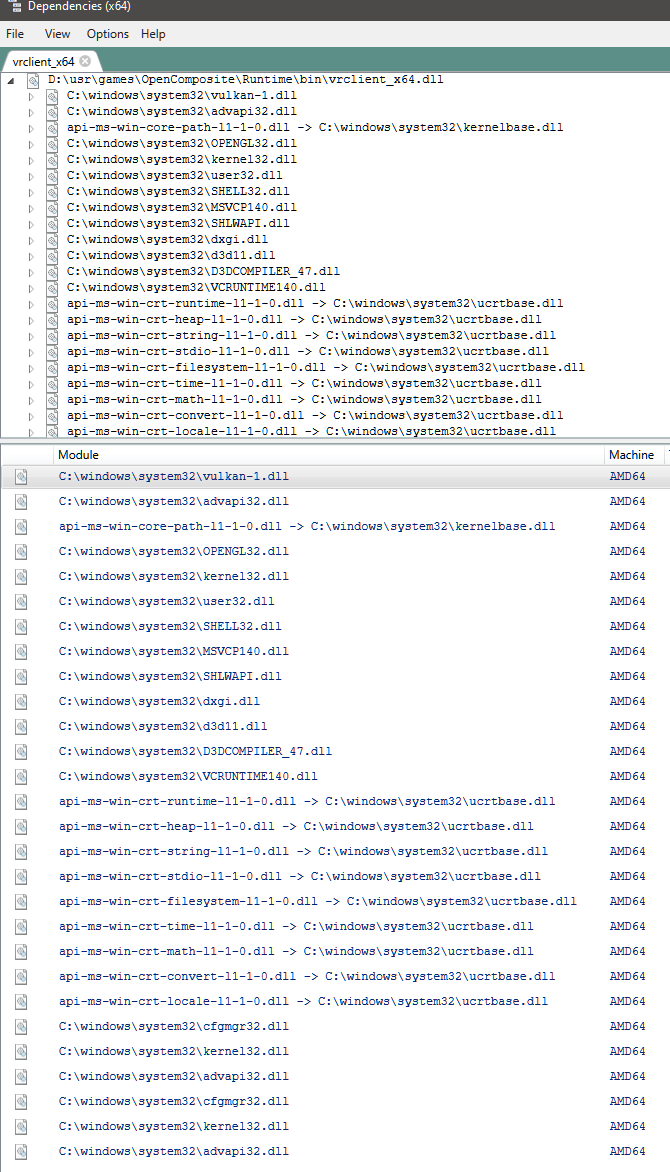Open the Help menu
The image size is (670, 1172).
(x=153, y=34)
